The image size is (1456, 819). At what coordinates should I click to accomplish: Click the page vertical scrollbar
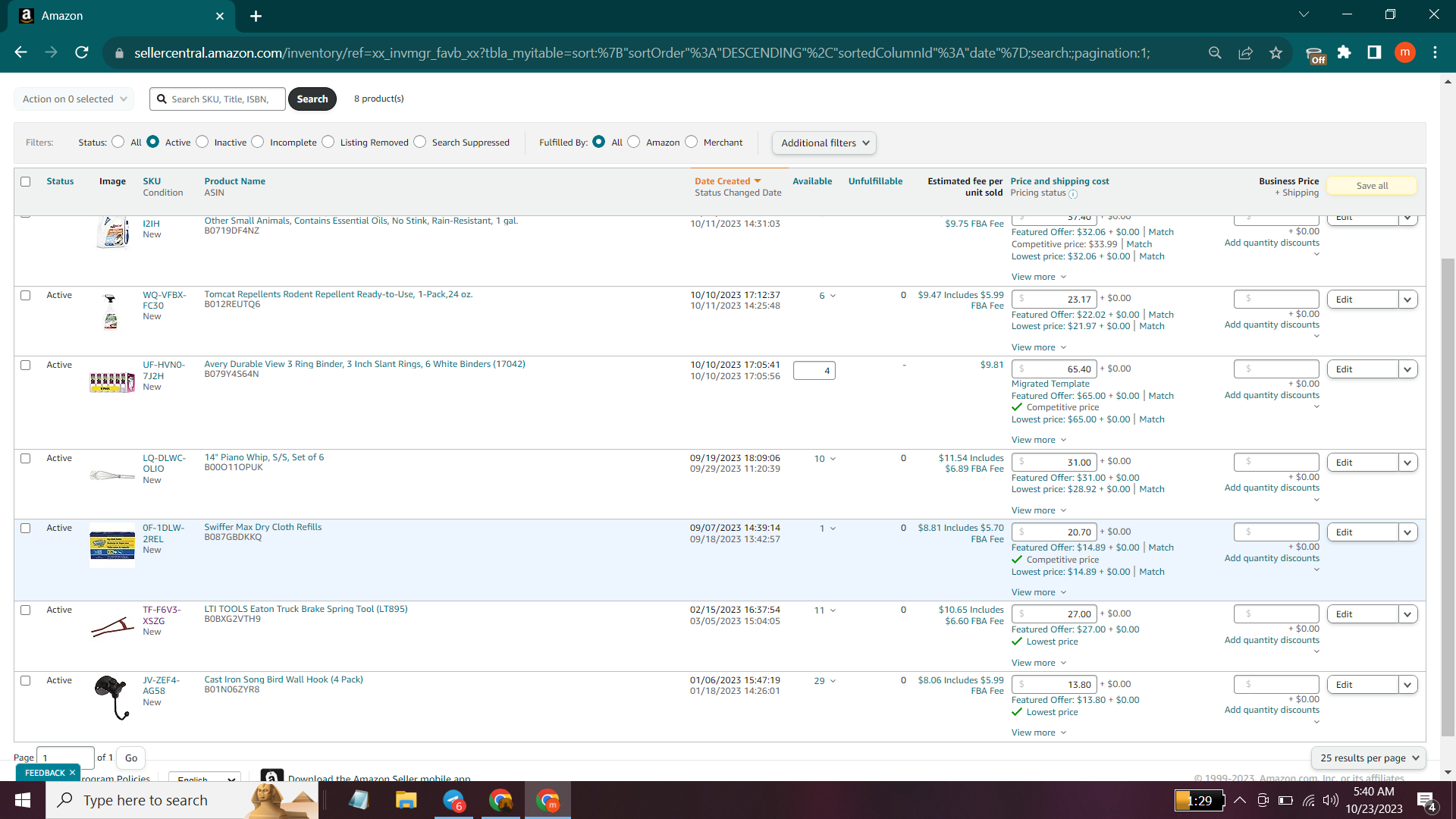pos(1448,497)
